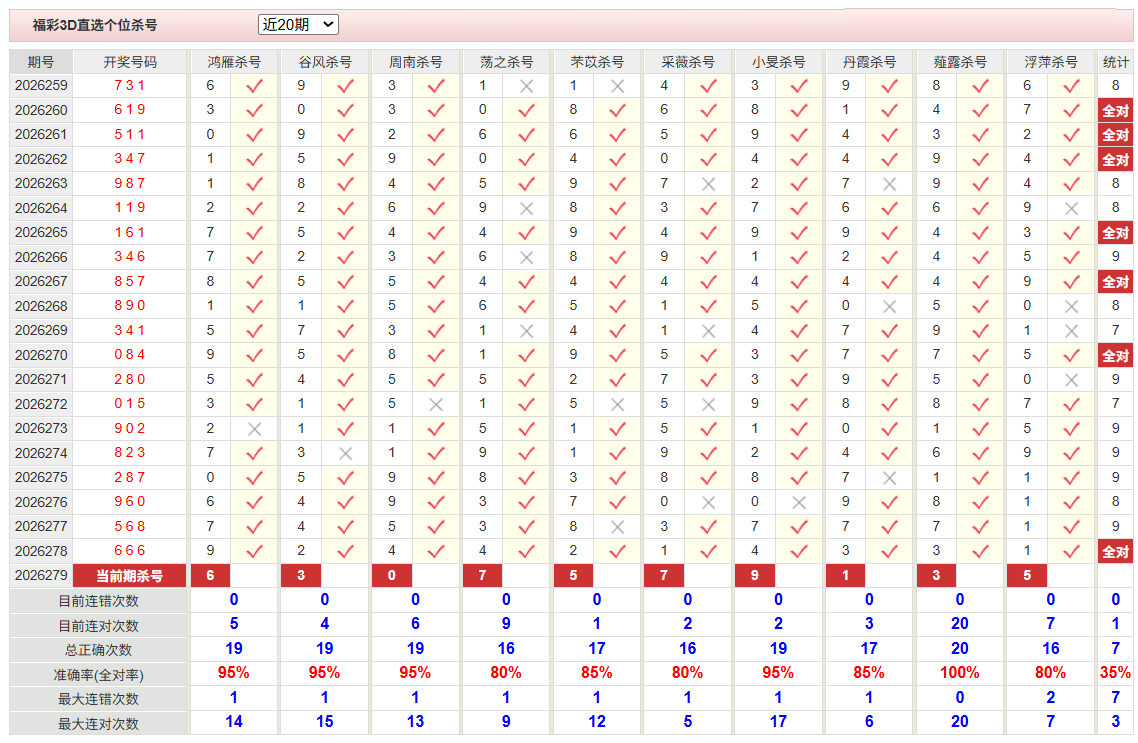Click 丹霞杀号 cross mark in row 2026263
Viewport: 1138px width, 743px height.
890,184
